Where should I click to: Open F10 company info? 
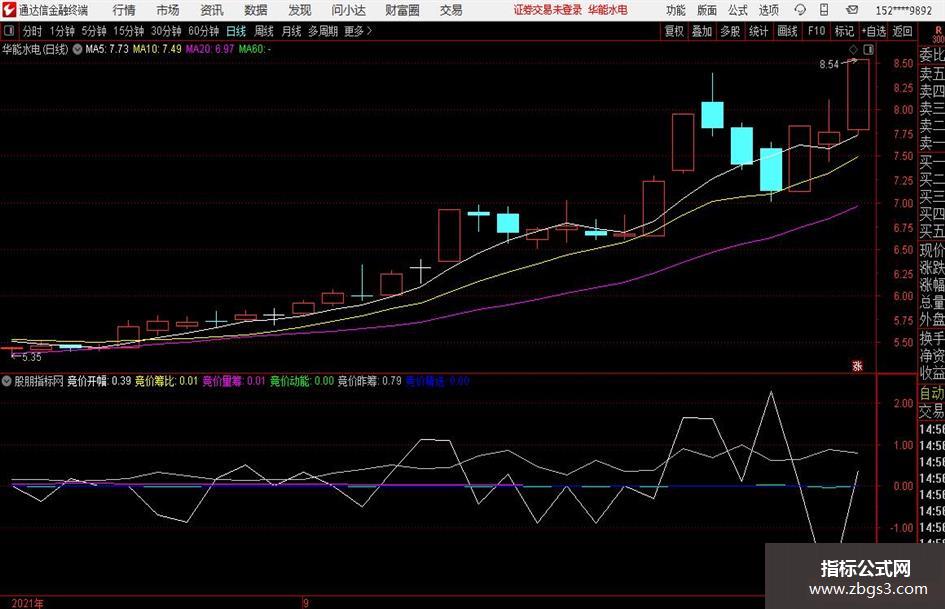tap(816, 31)
